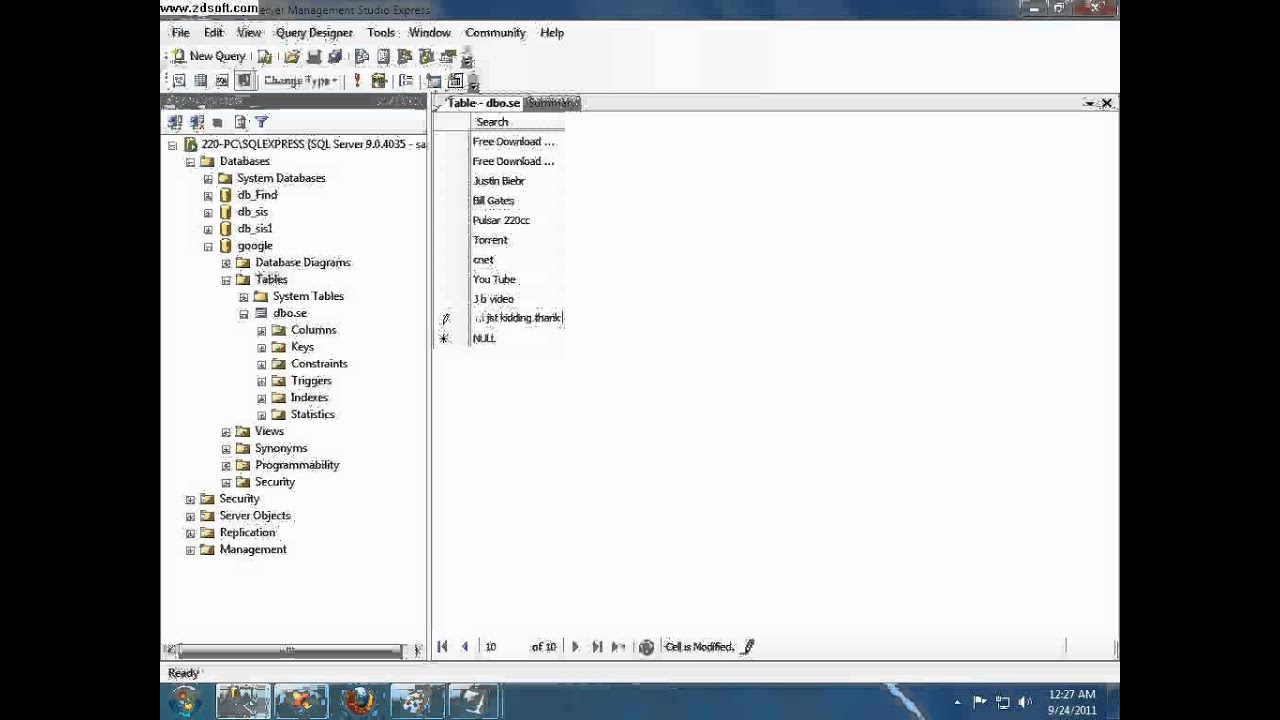Click the Object Explorer Stop icon

[x=218, y=122]
